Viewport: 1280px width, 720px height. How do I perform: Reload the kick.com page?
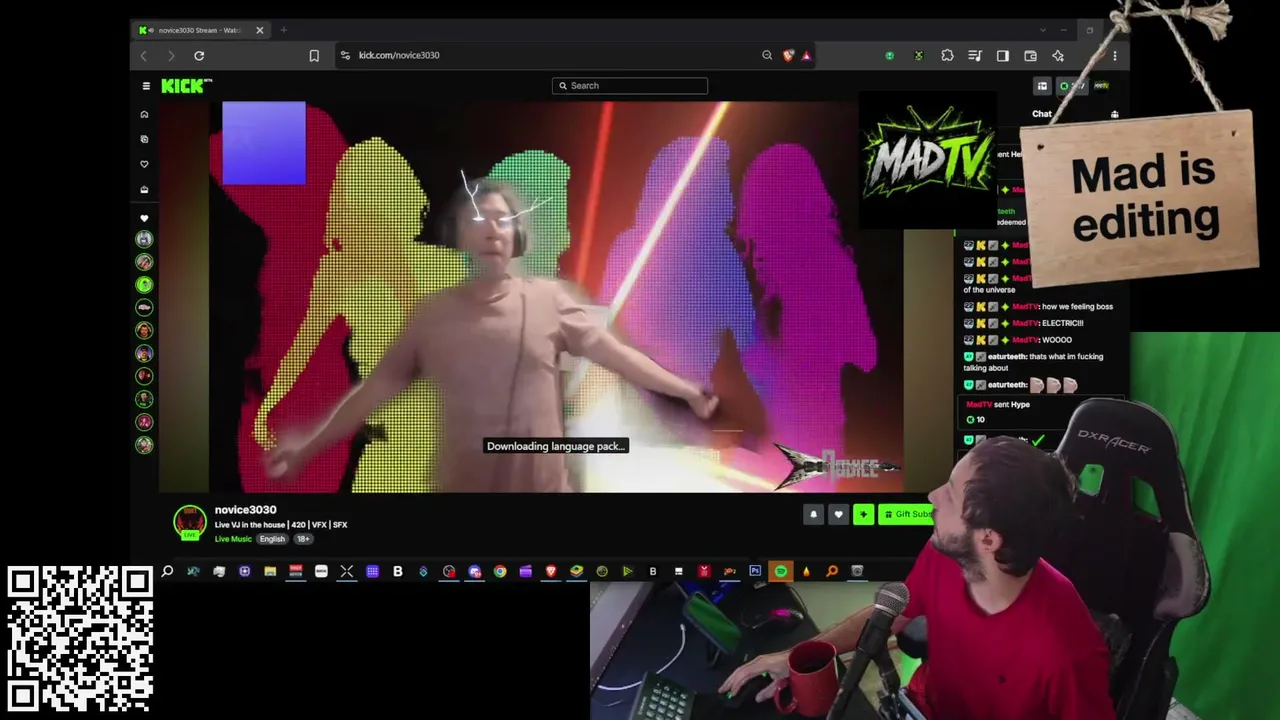point(199,55)
